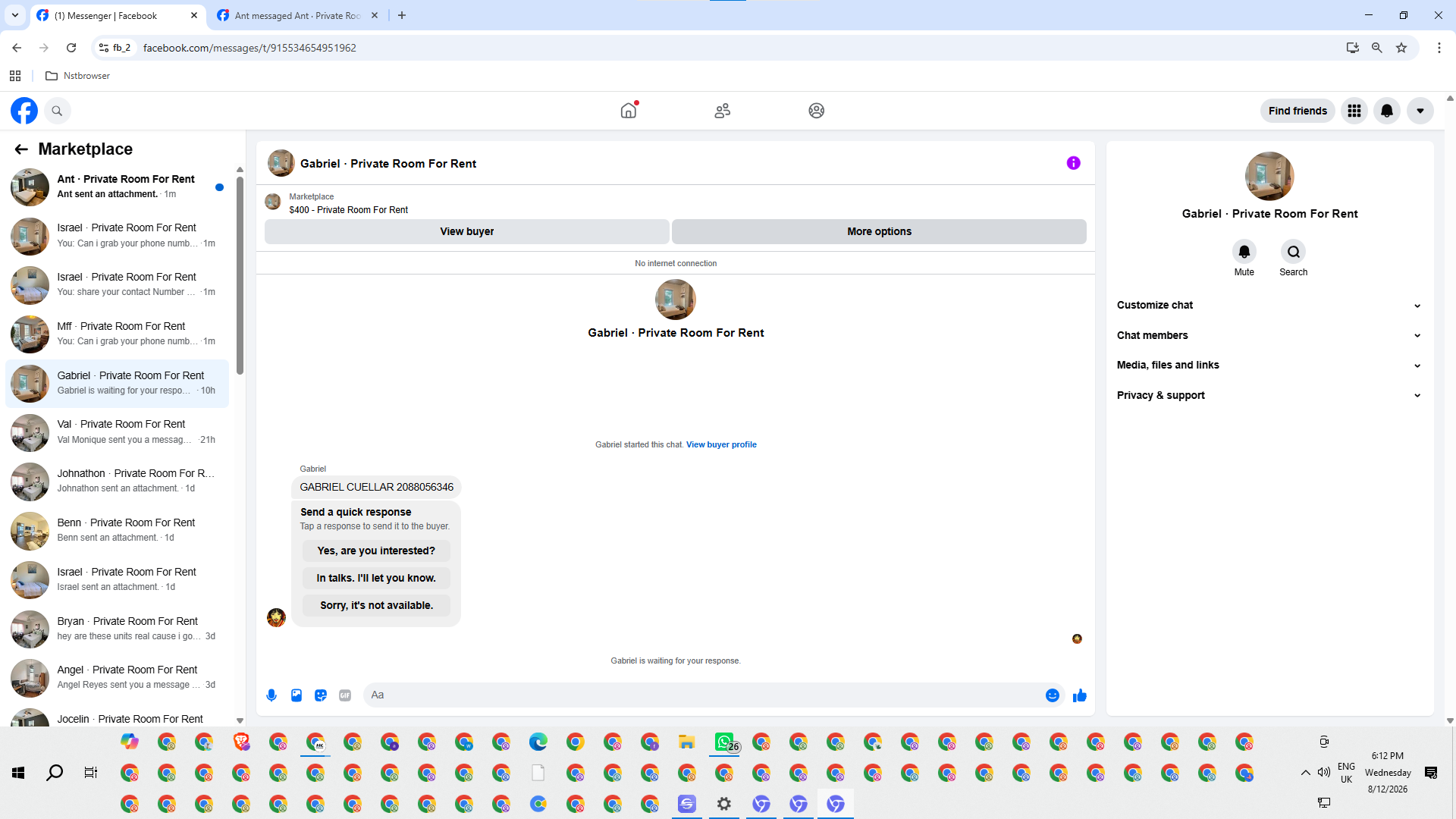Screen dimensions: 1456x819
Task: Click chat list scroll-down arrow
Action: click(240, 721)
